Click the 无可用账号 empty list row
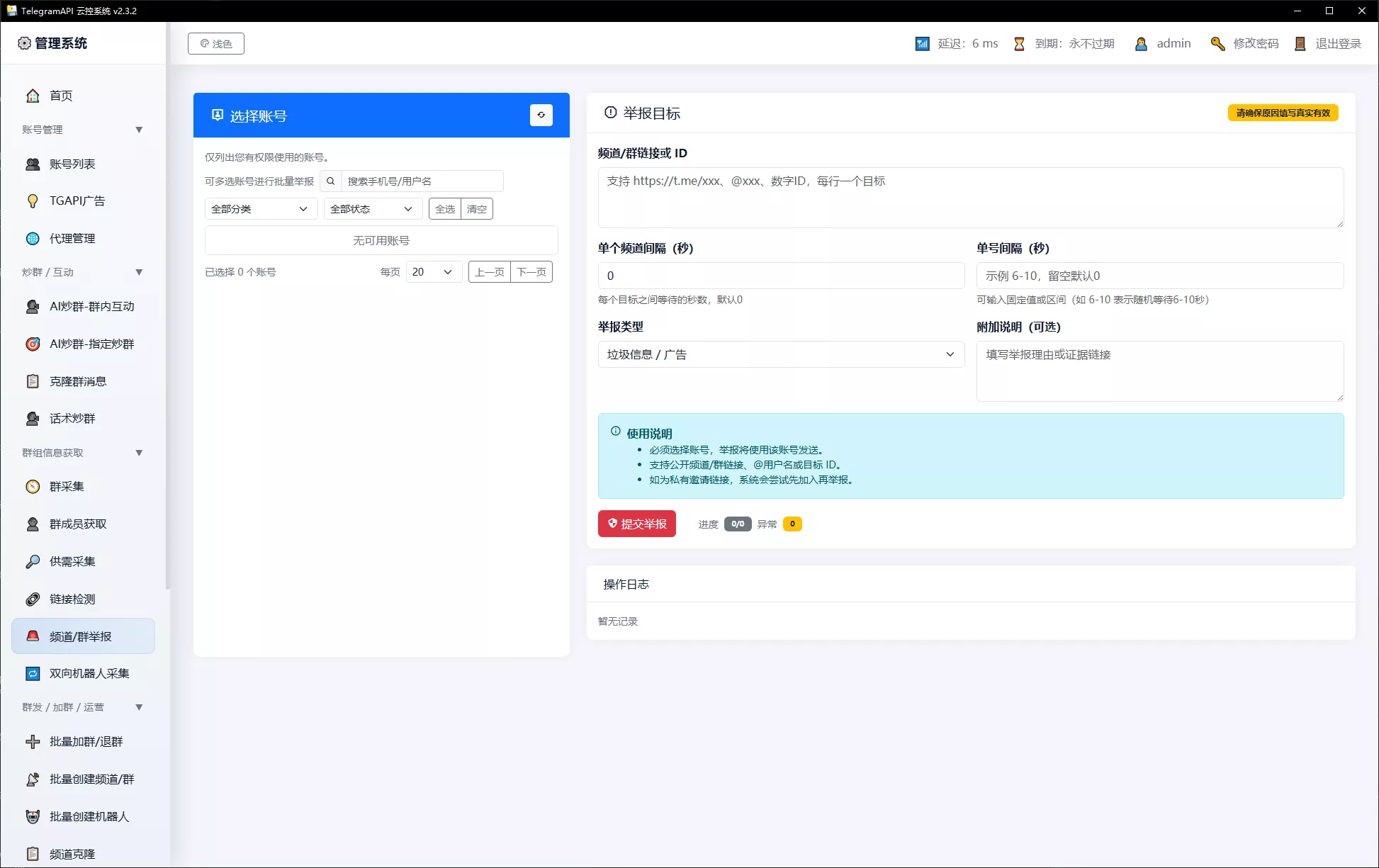This screenshot has height=868, width=1379. pyautogui.click(x=381, y=241)
